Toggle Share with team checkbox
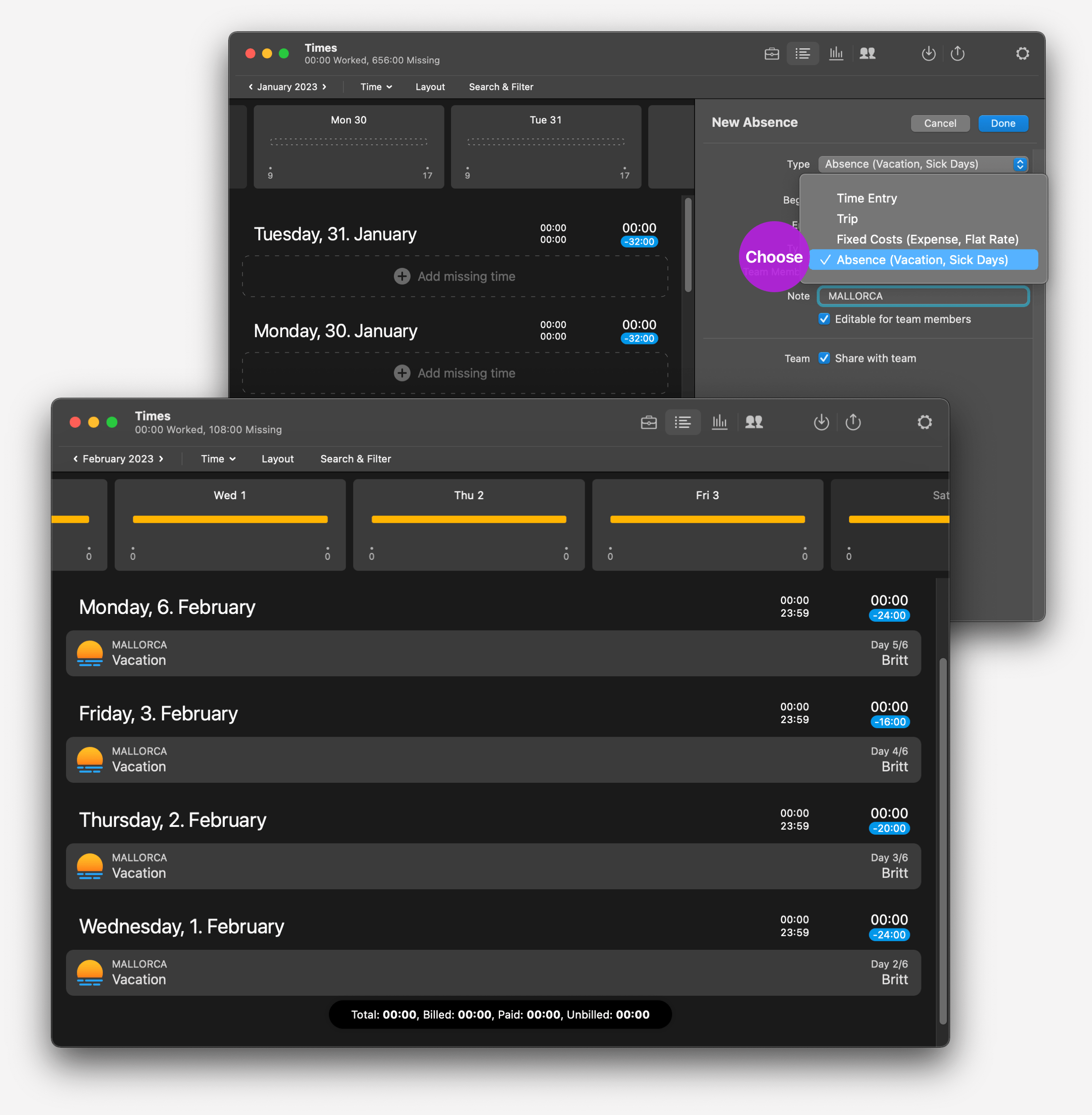The height and width of the screenshot is (1115, 1092). [x=824, y=358]
